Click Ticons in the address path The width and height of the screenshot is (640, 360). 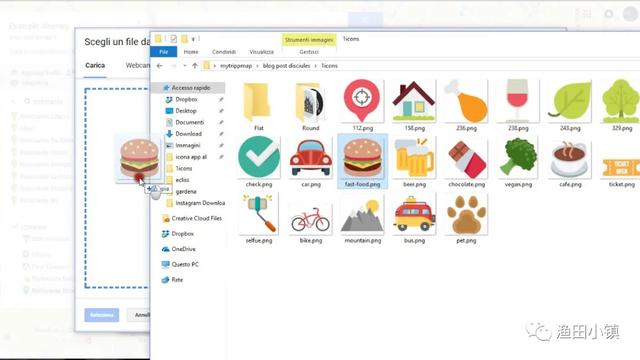[x=329, y=66]
